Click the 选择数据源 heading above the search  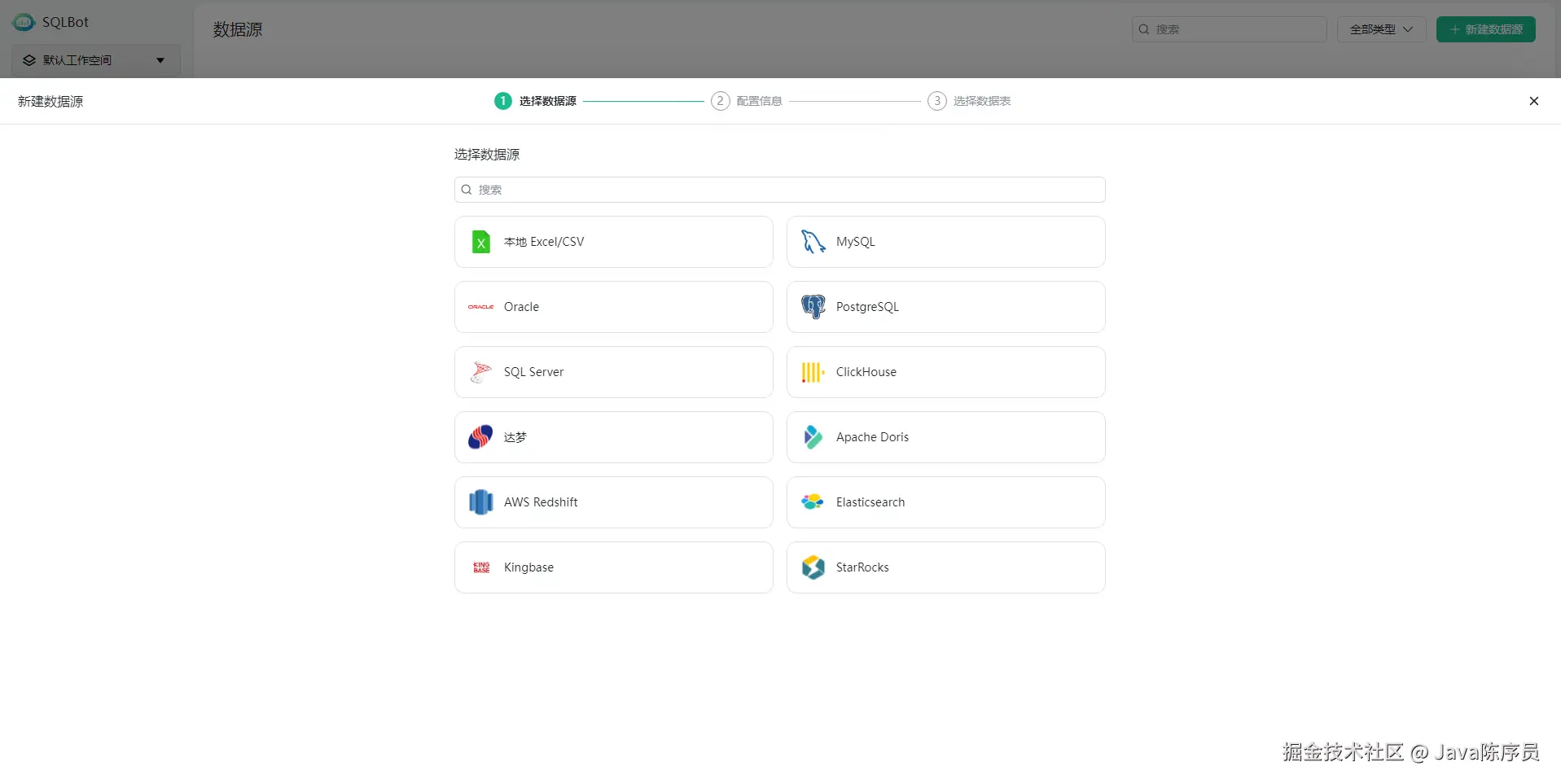tap(487, 154)
